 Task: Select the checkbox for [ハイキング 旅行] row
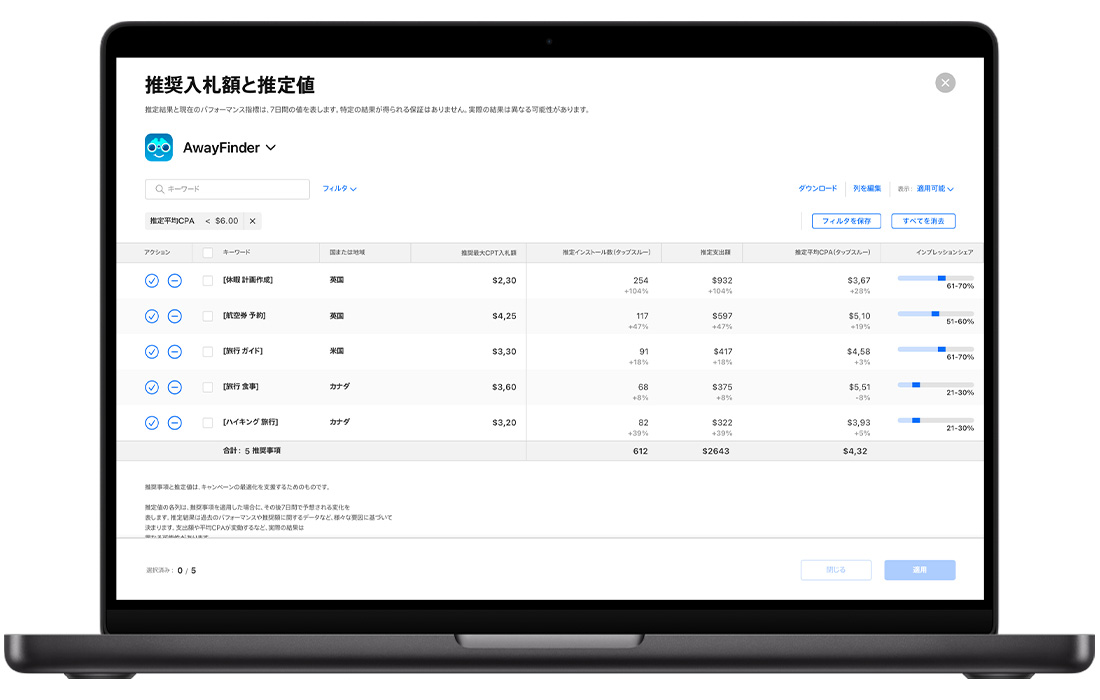pyautogui.click(x=208, y=423)
